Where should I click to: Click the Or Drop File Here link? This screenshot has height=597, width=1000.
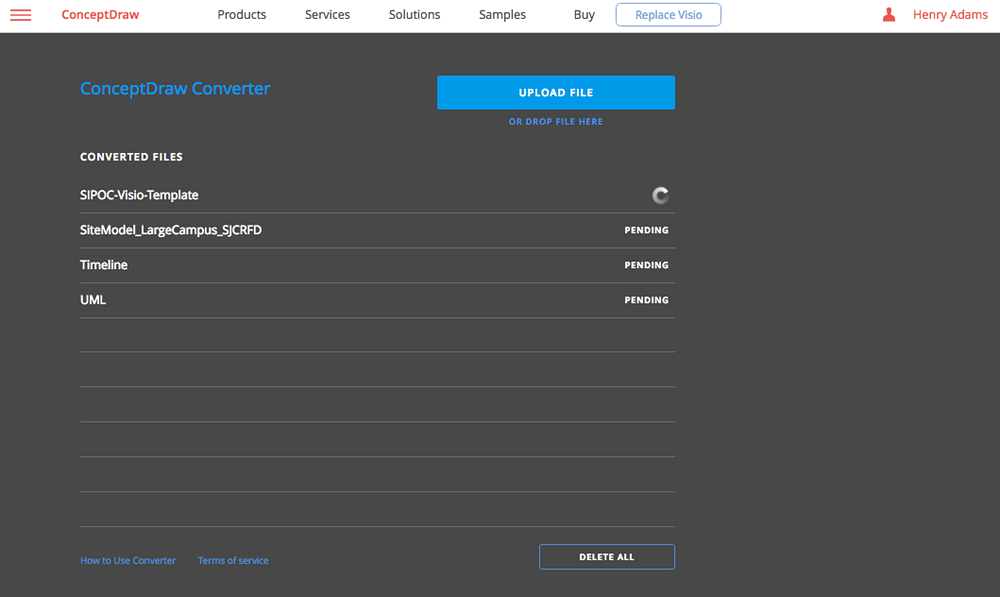pos(555,121)
